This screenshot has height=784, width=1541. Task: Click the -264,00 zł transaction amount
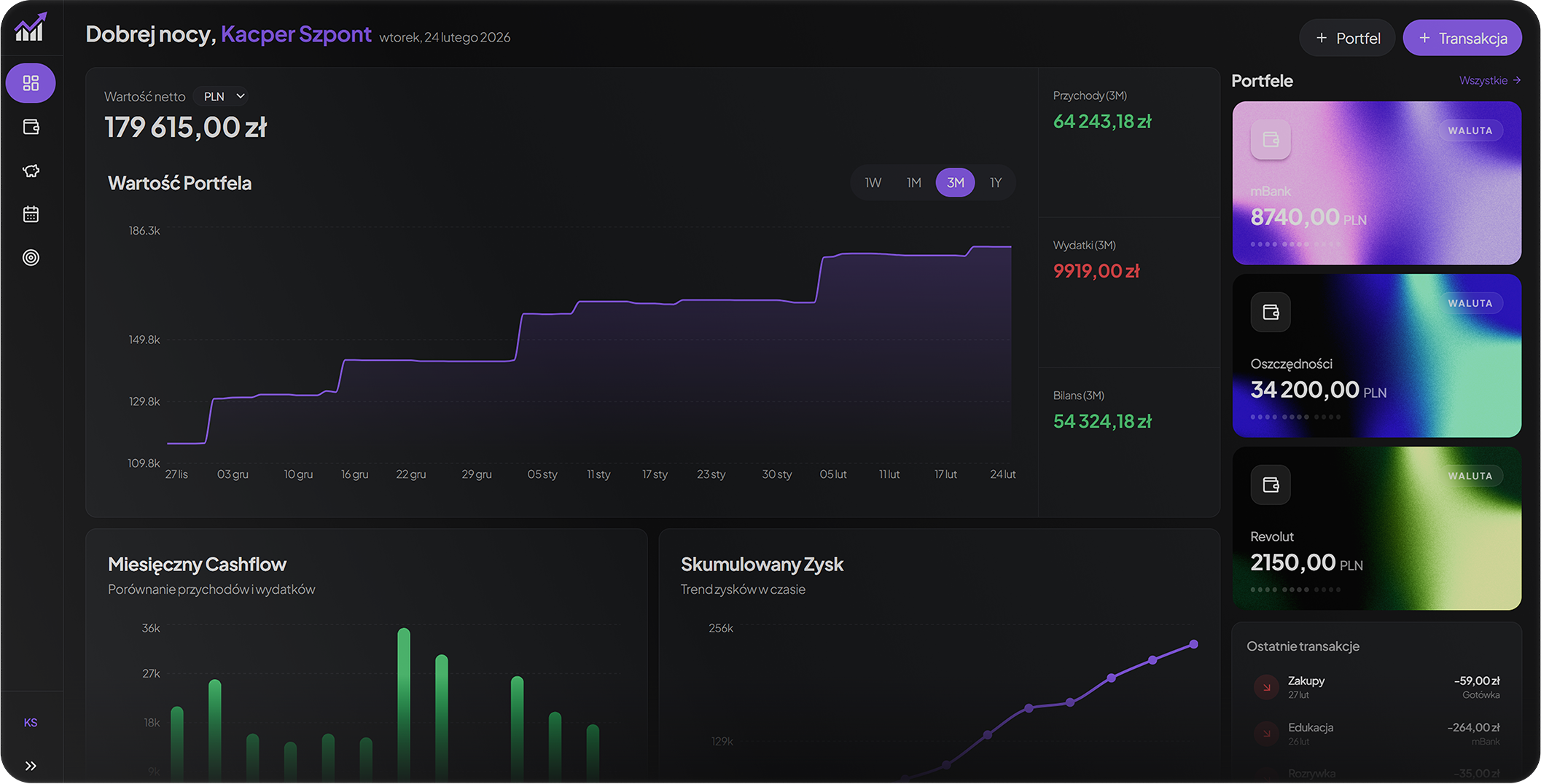click(x=1473, y=727)
